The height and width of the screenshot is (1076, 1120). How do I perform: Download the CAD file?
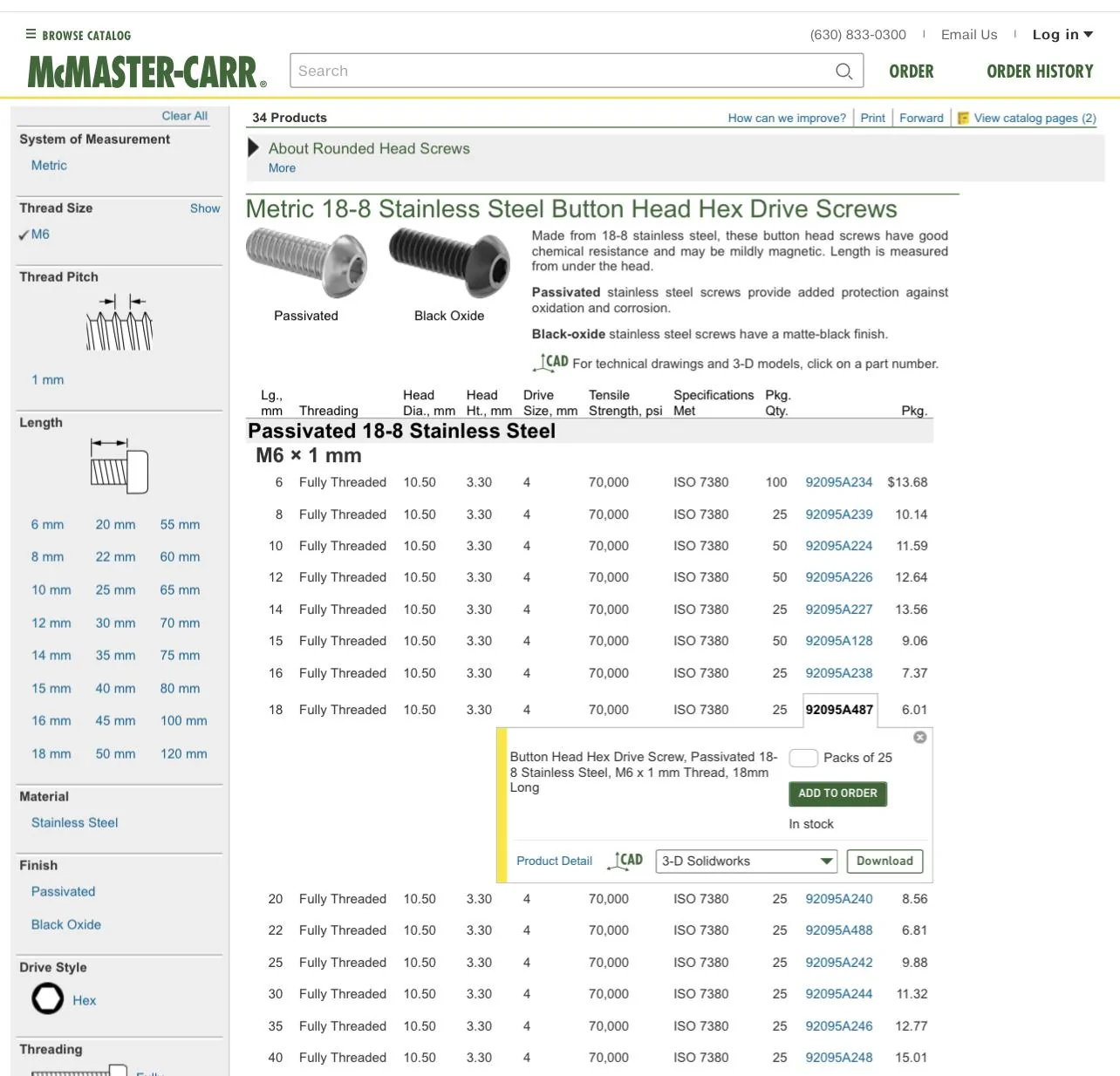[x=884, y=861]
